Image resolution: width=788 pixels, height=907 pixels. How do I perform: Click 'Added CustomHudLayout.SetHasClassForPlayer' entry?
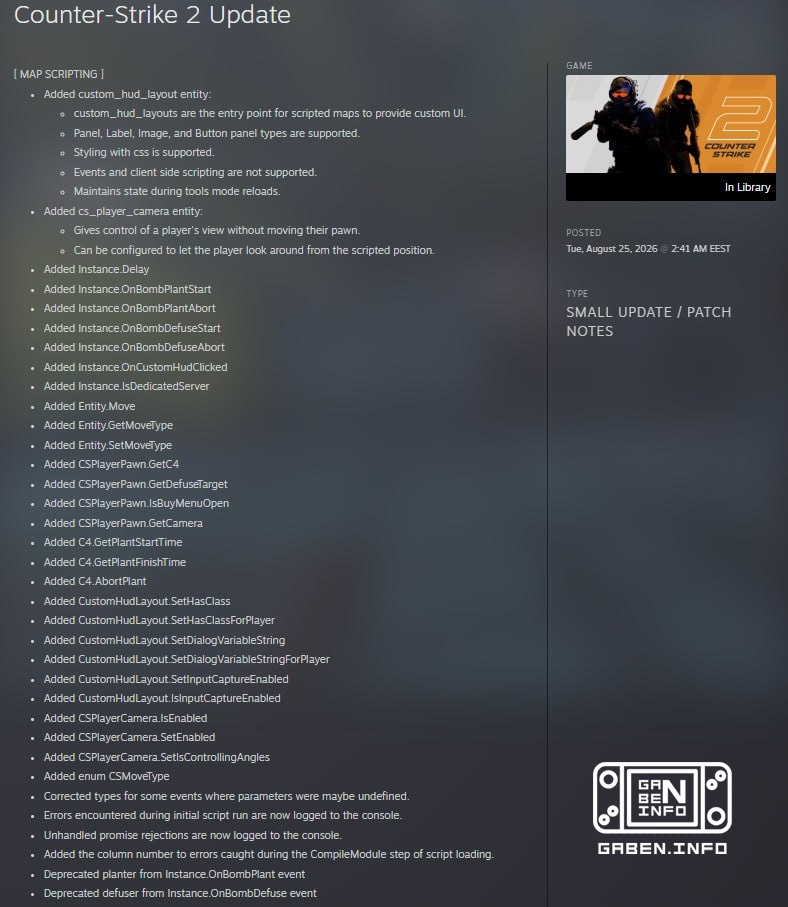click(x=159, y=620)
